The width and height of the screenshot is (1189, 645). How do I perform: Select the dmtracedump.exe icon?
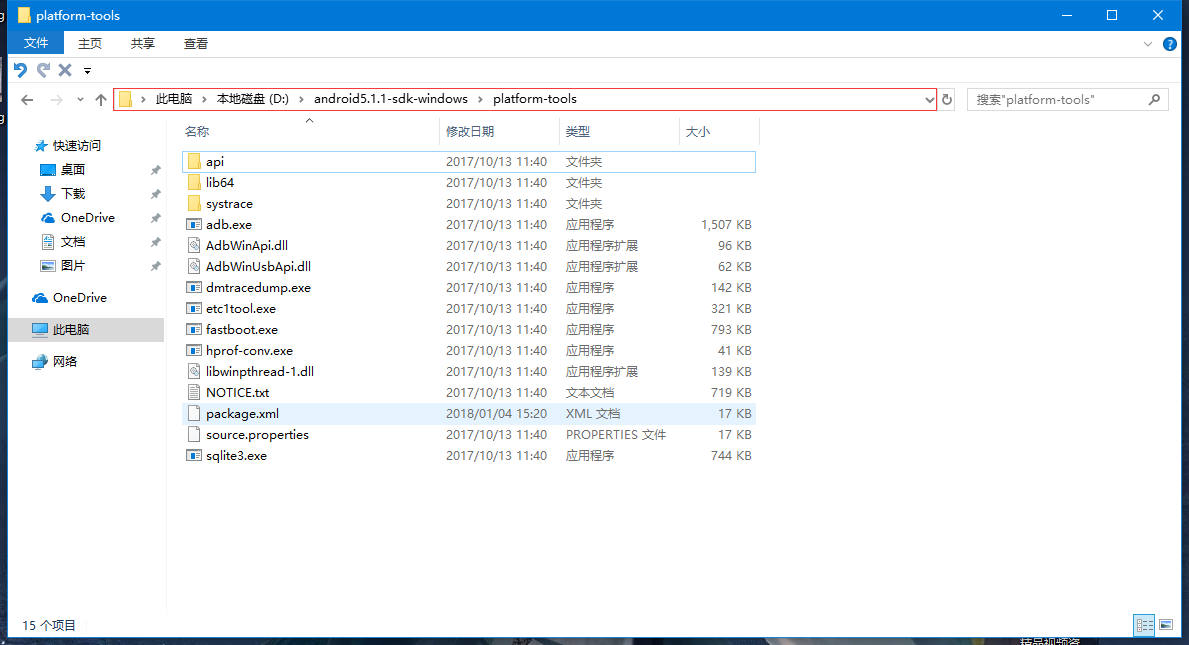point(194,288)
